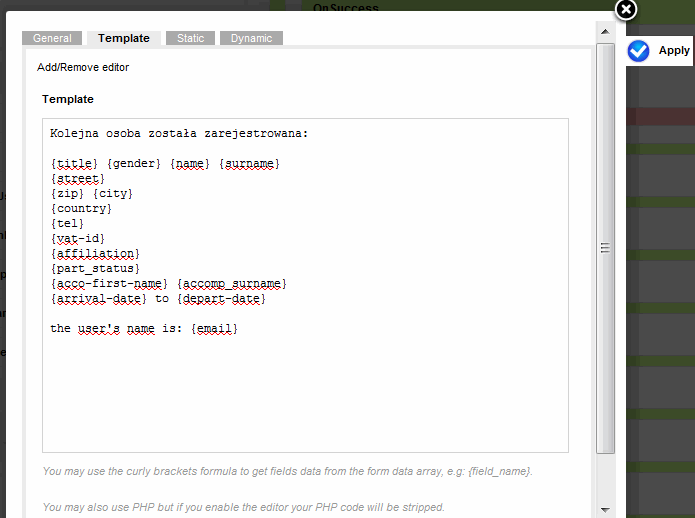Click inside the Template text area
The width and height of the screenshot is (695, 518).
click(x=305, y=285)
